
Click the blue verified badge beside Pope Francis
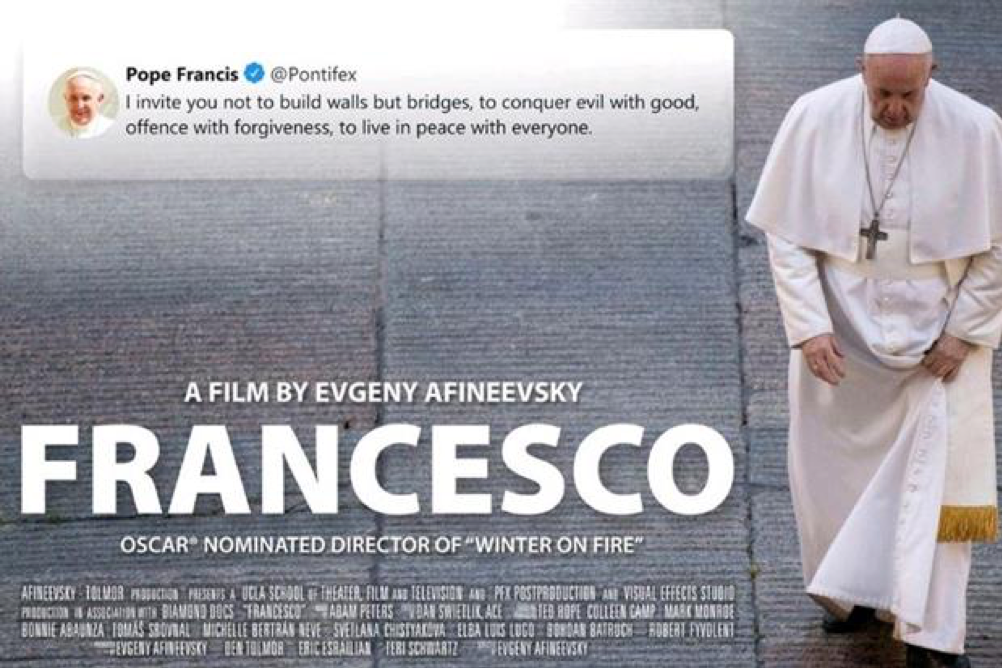coord(254,74)
